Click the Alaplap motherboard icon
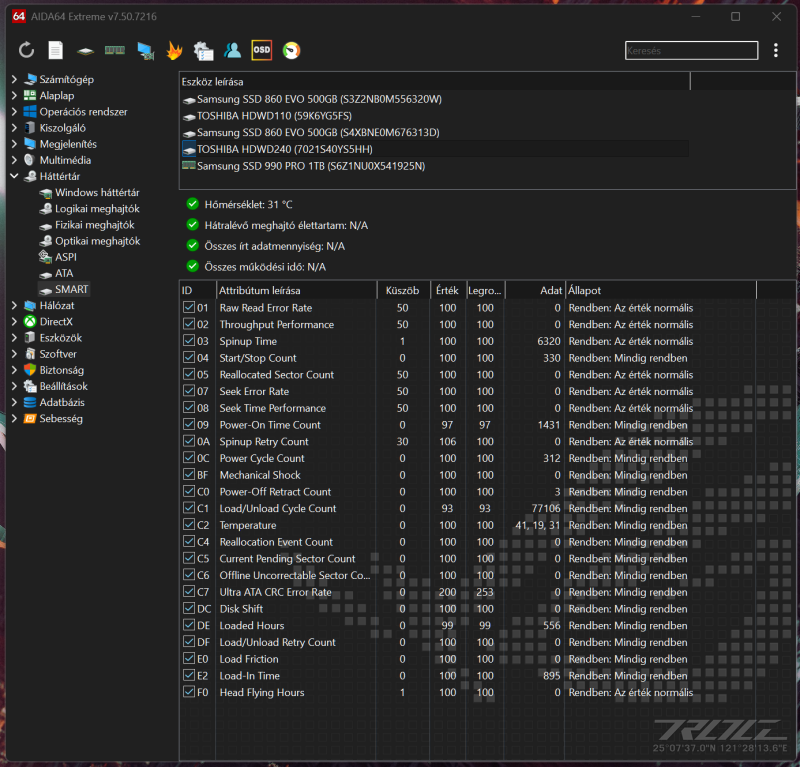 (30, 95)
